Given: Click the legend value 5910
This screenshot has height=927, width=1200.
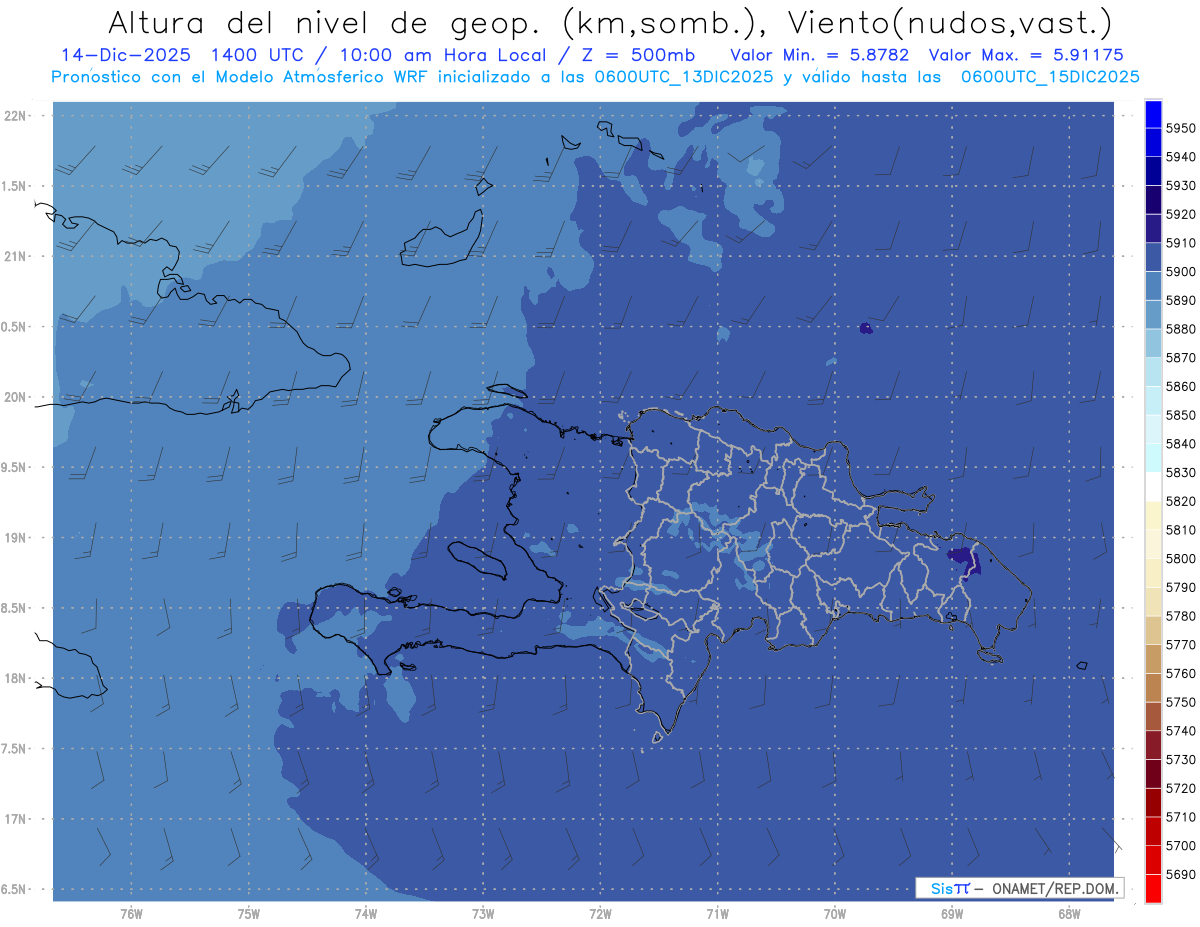Looking at the screenshot, I should pyautogui.click(x=1180, y=243).
